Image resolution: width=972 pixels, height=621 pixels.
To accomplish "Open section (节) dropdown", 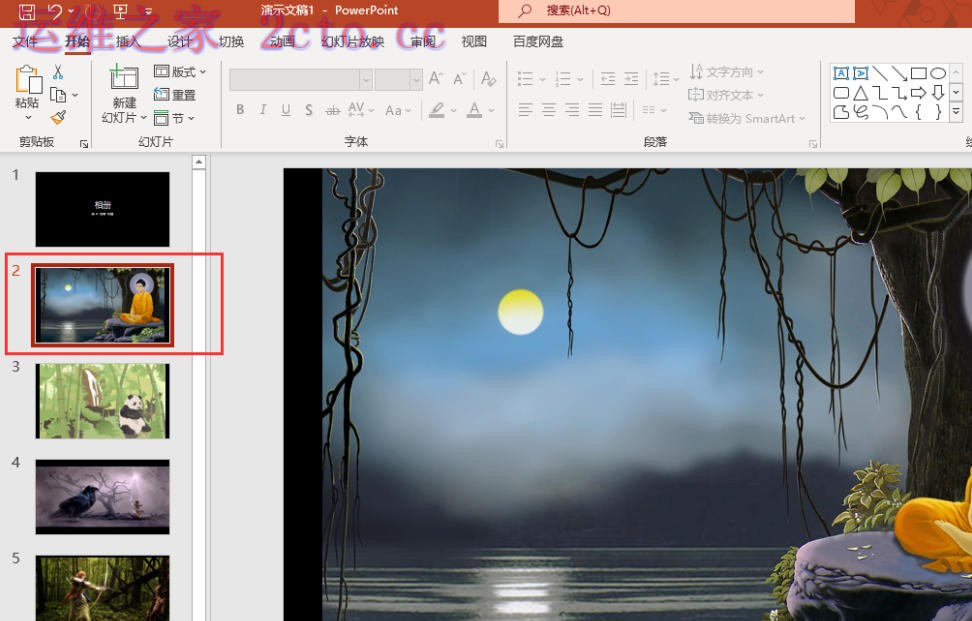I will point(174,118).
